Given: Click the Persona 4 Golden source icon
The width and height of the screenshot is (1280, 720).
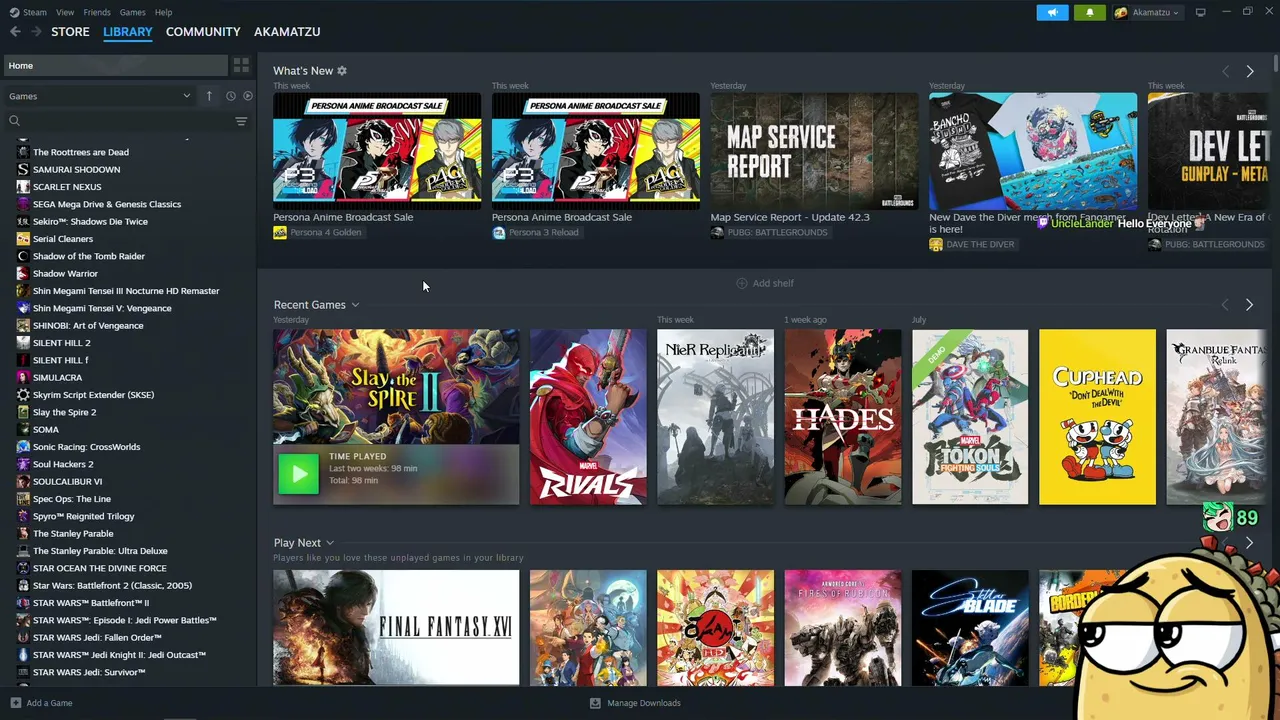Looking at the screenshot, I should tap(280, 233).
